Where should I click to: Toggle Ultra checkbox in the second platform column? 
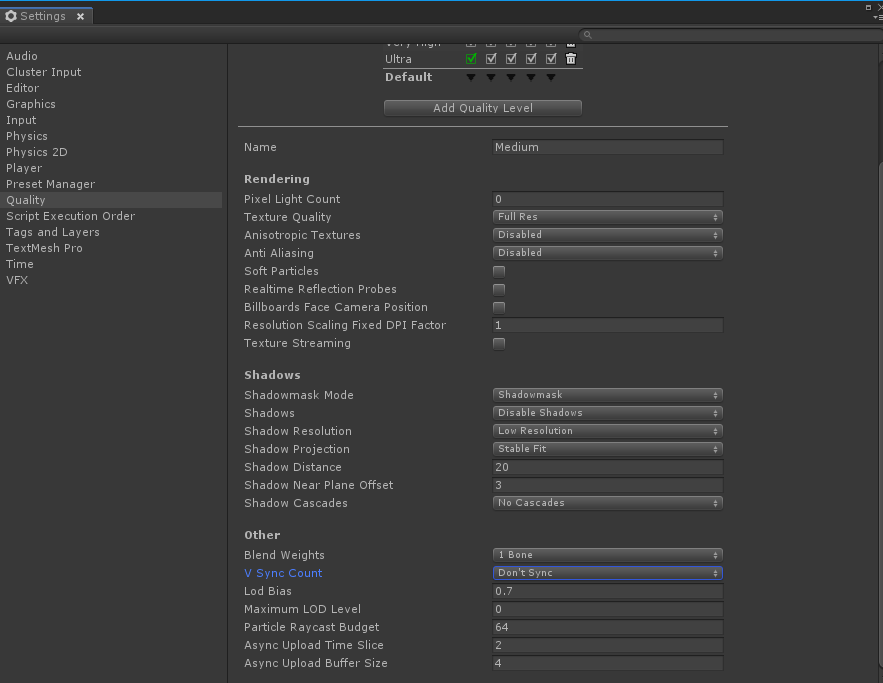491,59
